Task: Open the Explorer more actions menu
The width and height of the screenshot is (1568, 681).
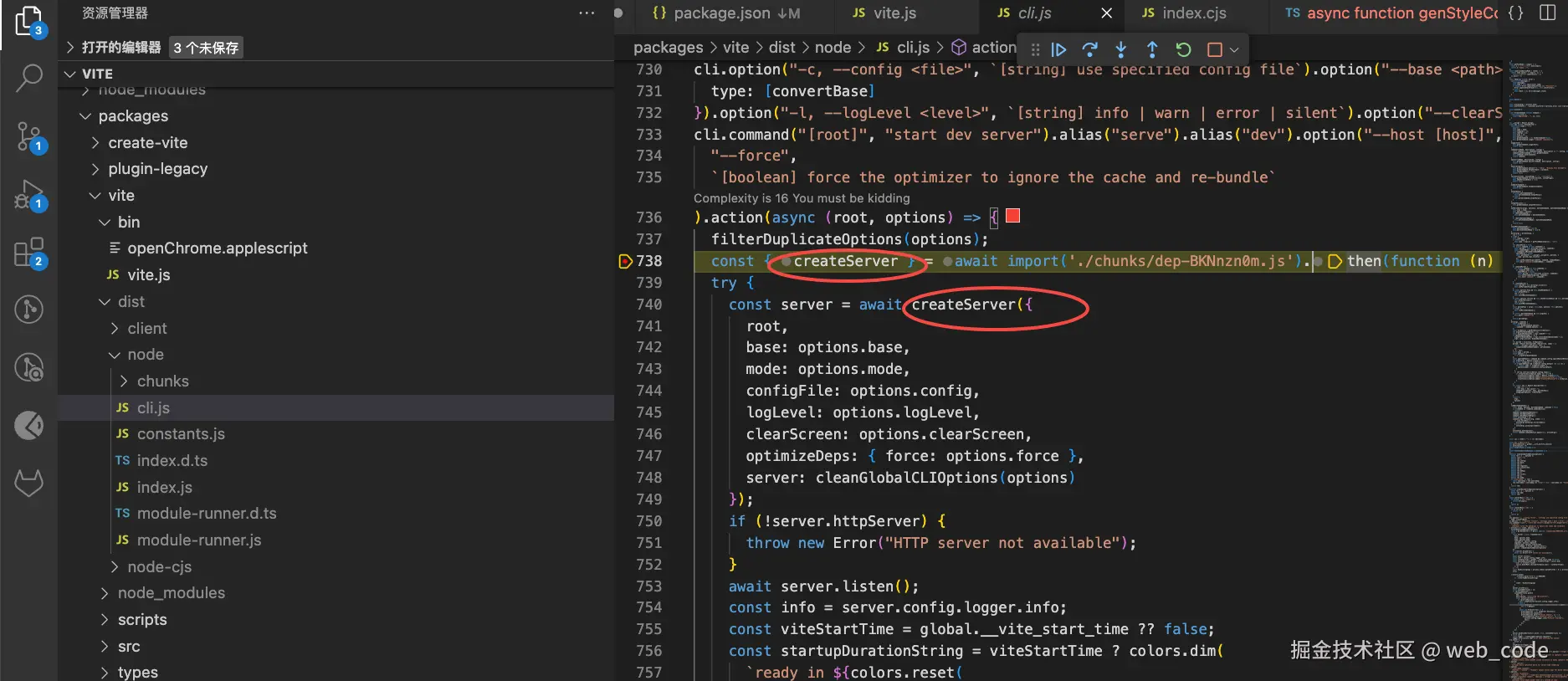Action: (x=587, y=13)
